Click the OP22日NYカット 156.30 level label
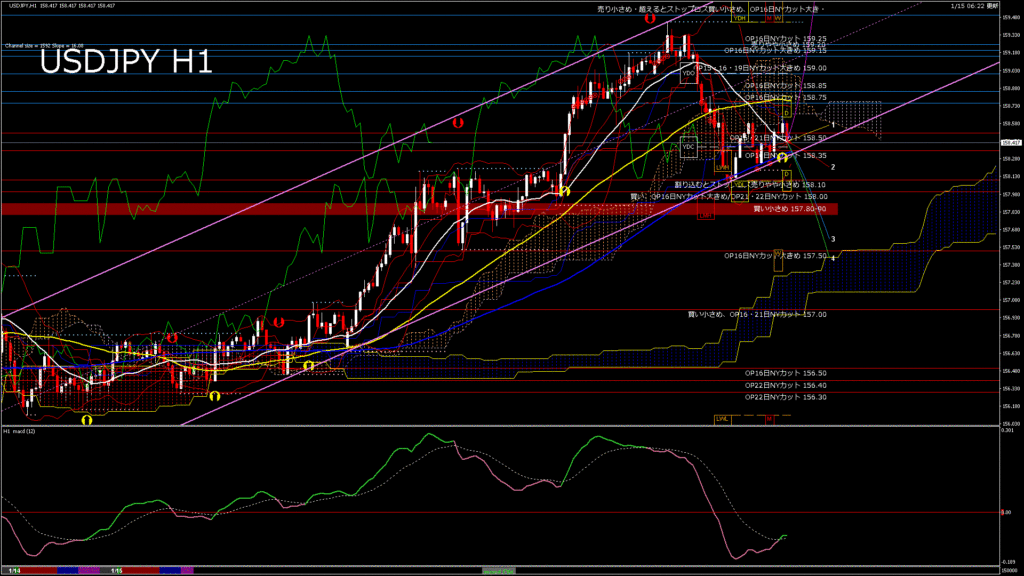Image resolution: width=1024 pixels, height=576 pixels. (x=786, y=397)
